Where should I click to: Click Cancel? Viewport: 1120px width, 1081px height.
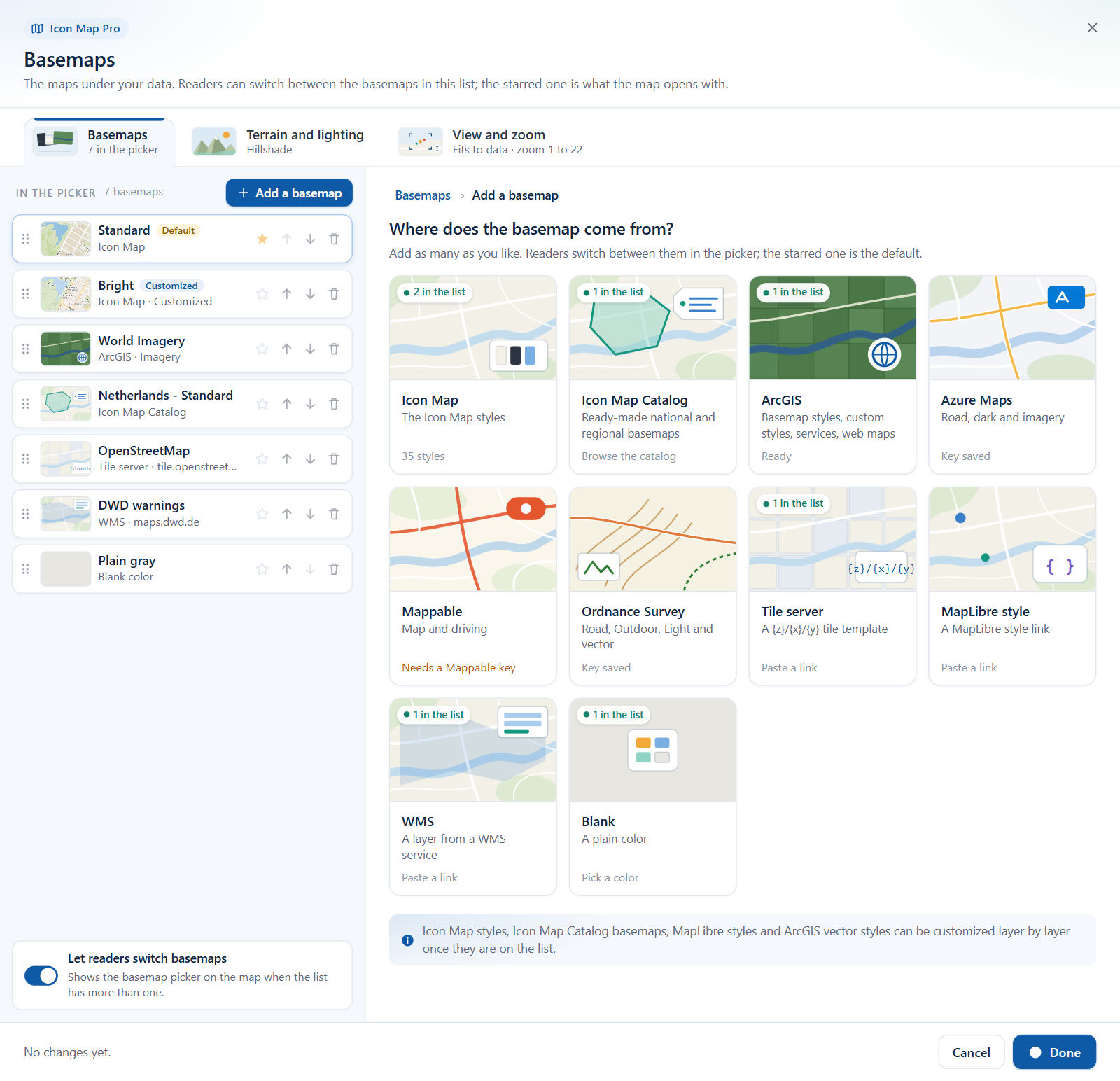tap(972, 1052)
